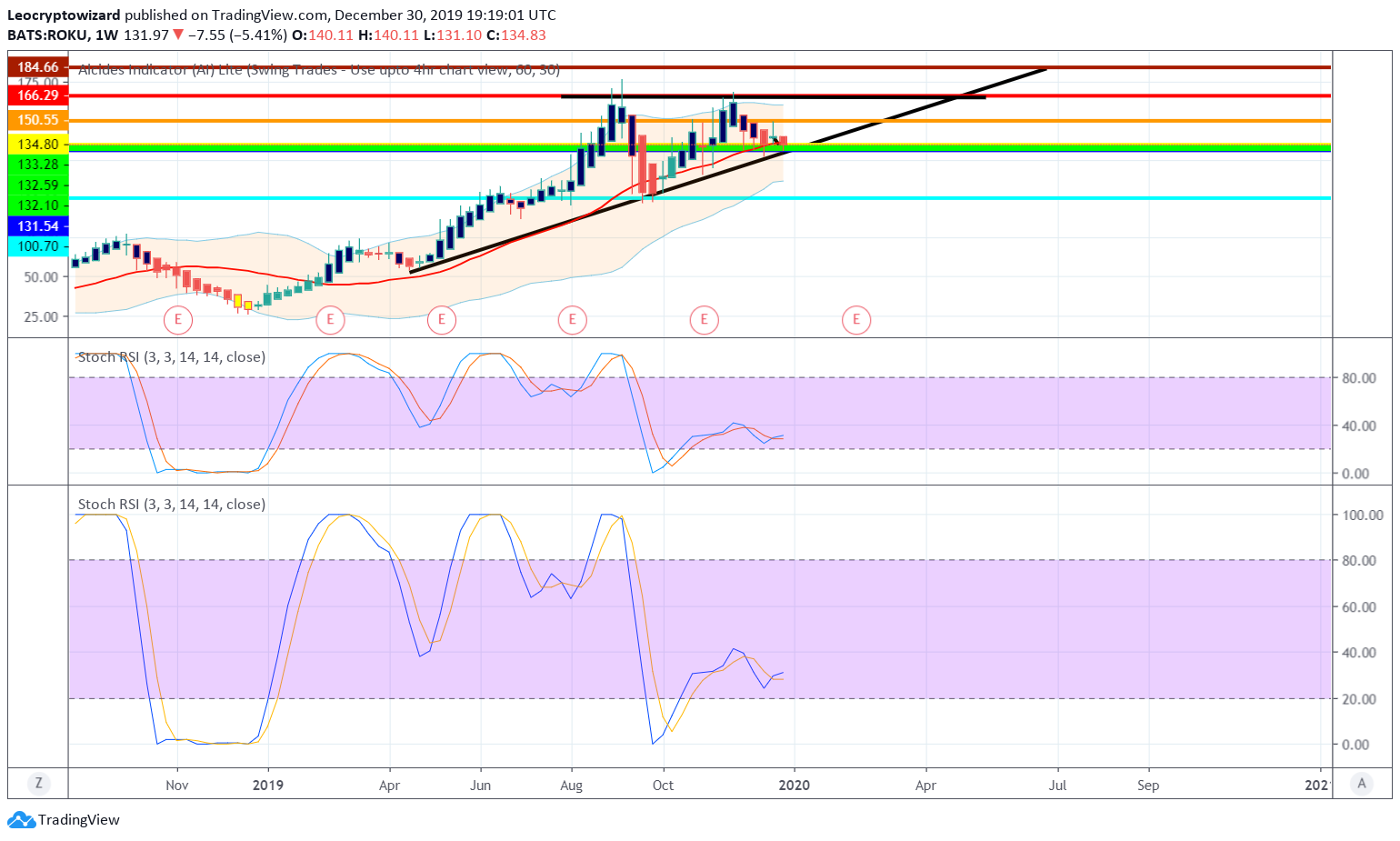Image resolution: width=1400 pixels, height=841 pixels.
Task: Click the earnings marker below Nov 2018
Action: pos(178,319)
